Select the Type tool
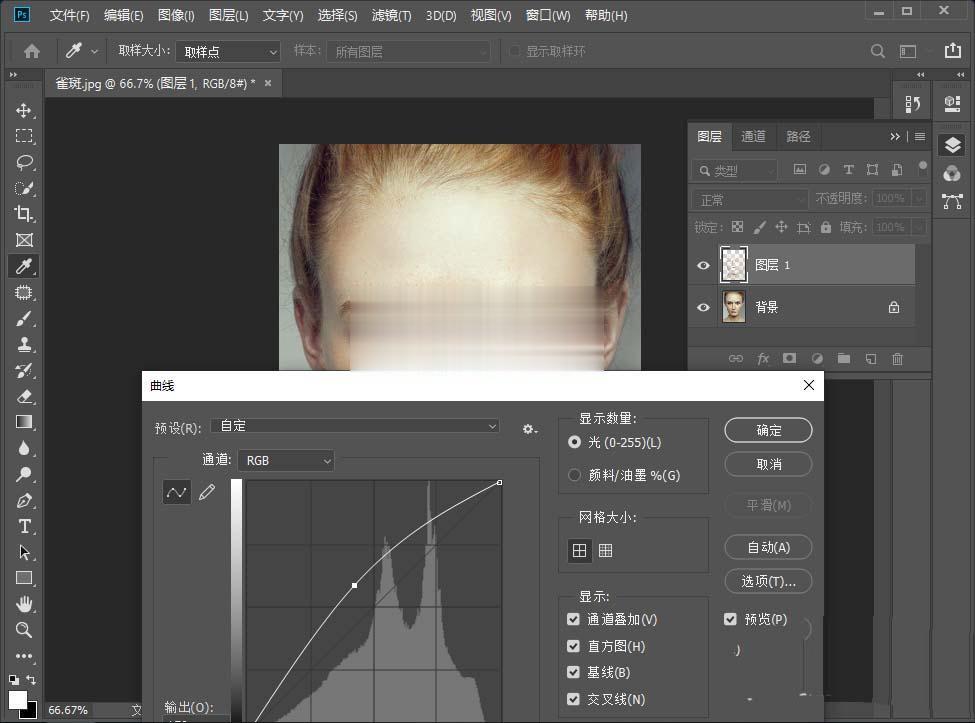The height and width of the screenshot is (723, 975). pyautogui.click(x=24, y=527)
